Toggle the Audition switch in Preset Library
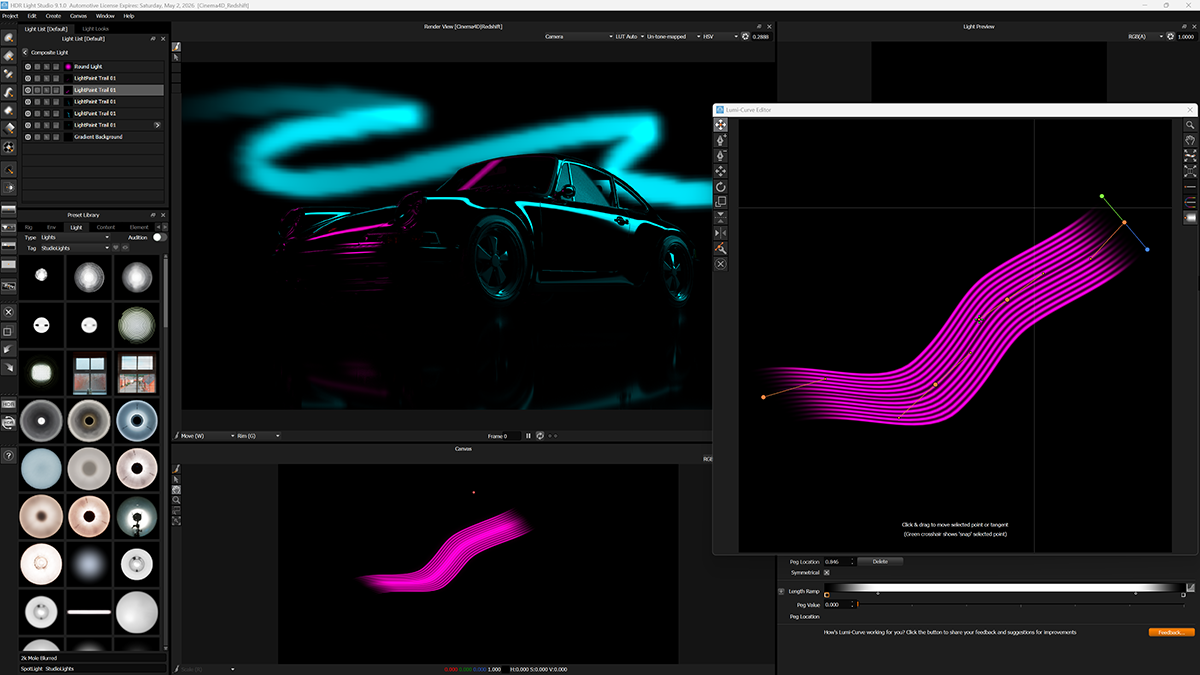The height and width of the screenshot is (675, 1200). (x=158, y=237)
